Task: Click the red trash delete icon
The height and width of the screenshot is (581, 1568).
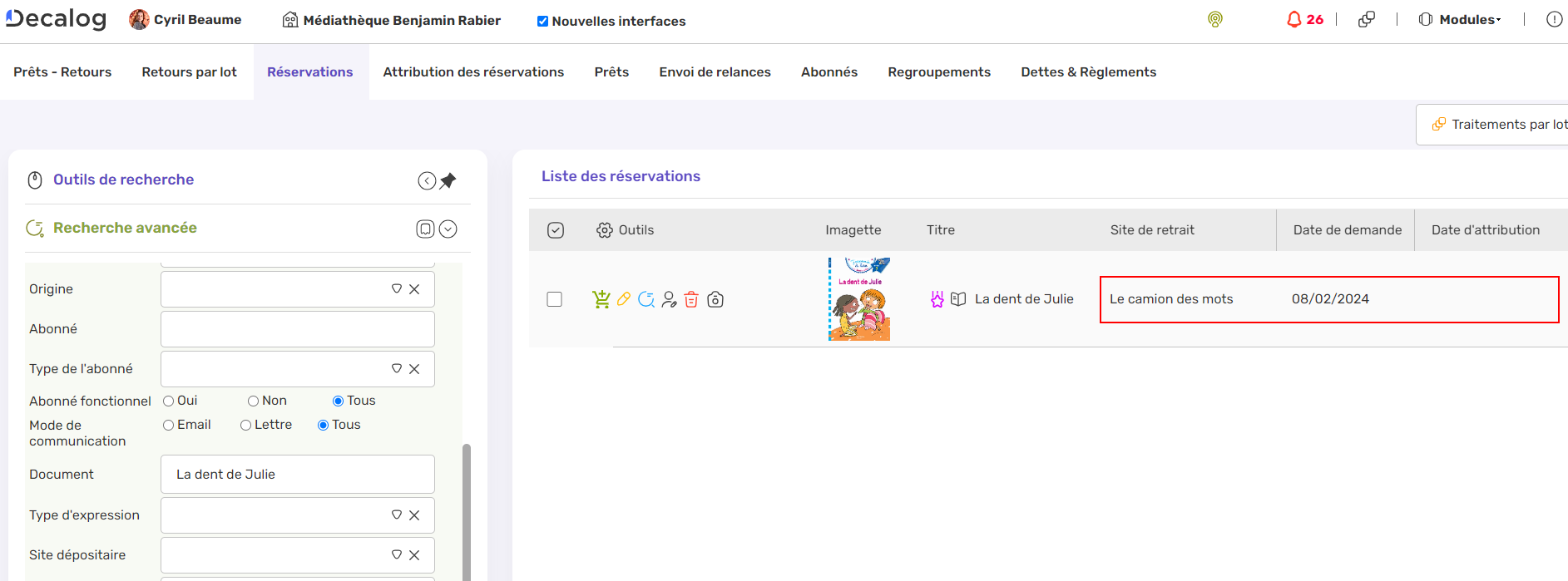Action: click(x=691, y=299)
